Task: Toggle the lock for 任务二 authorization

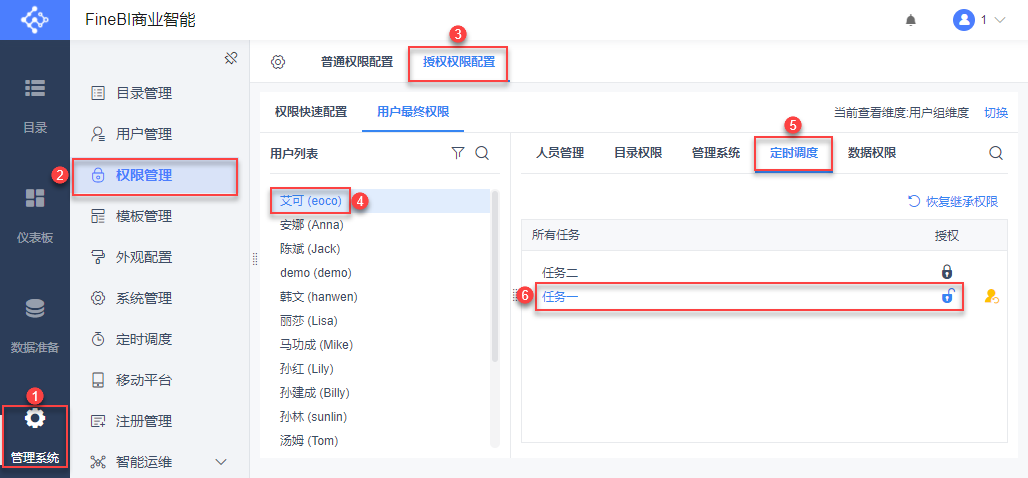Action: pyautogui.click(x=947, y=271)
